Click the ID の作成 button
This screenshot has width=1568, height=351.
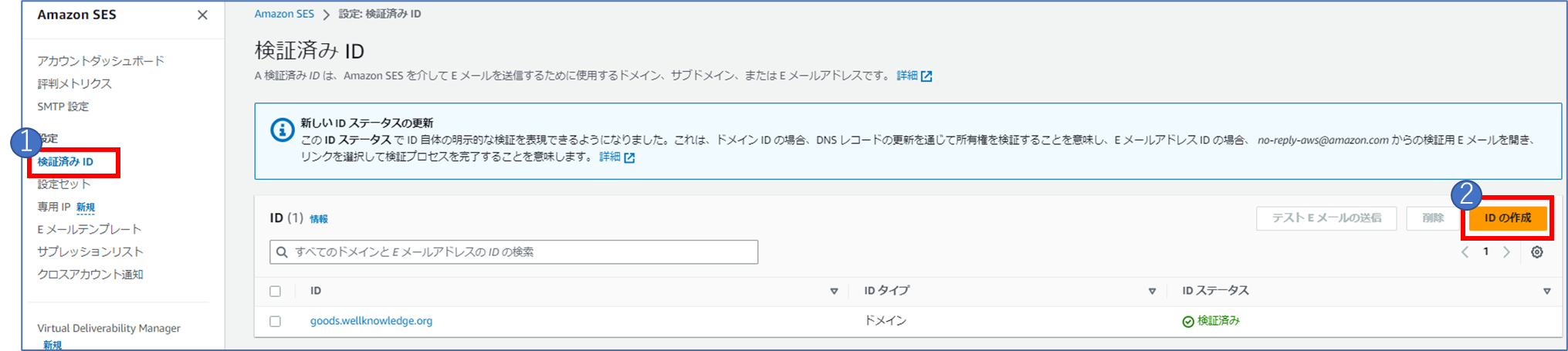(x=1508, y=218)
